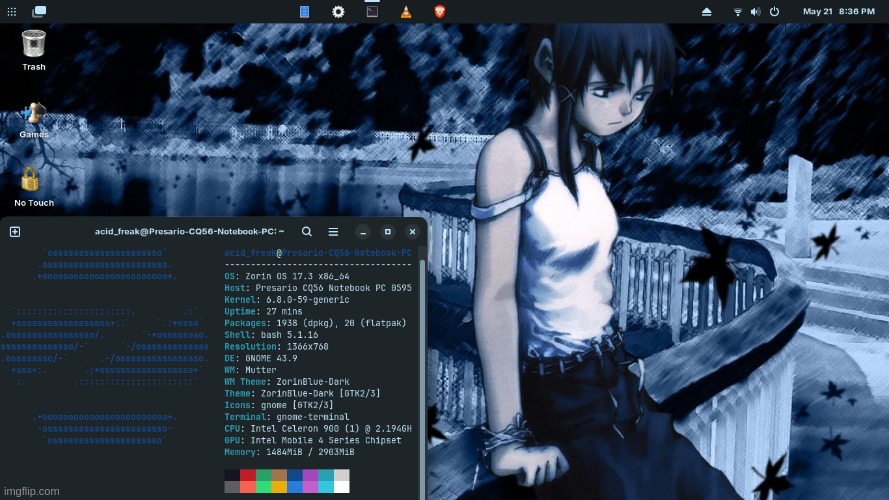Open terminal search with the magnifier icon

tap(307, 231)
